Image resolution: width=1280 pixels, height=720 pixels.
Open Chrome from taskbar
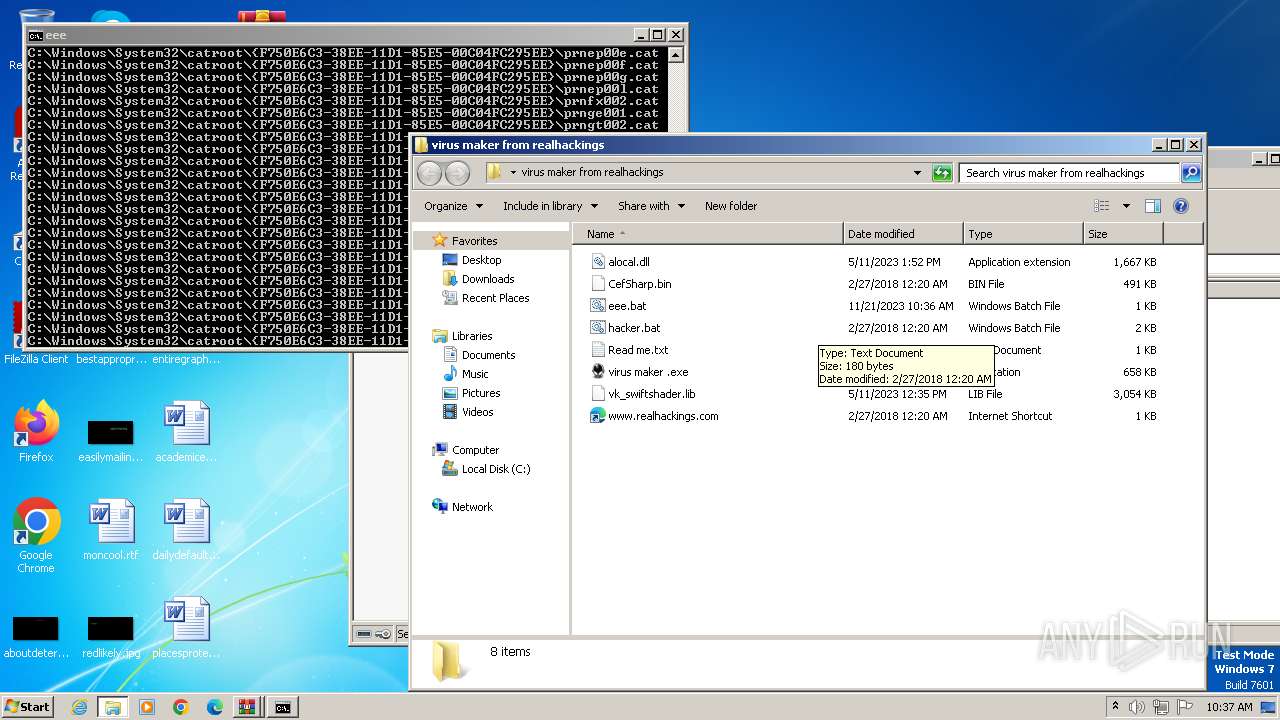coord(181,707)
